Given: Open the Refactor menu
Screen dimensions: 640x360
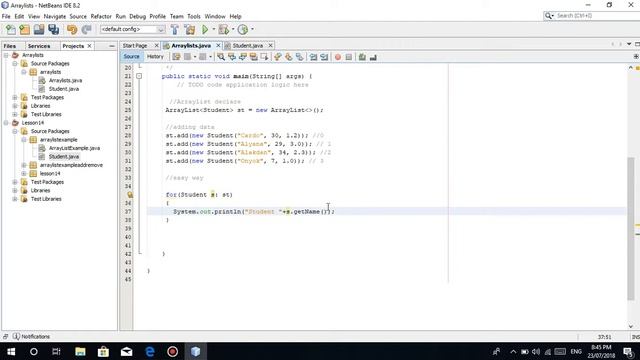Looking at the screenshot, I should (101, 16).
